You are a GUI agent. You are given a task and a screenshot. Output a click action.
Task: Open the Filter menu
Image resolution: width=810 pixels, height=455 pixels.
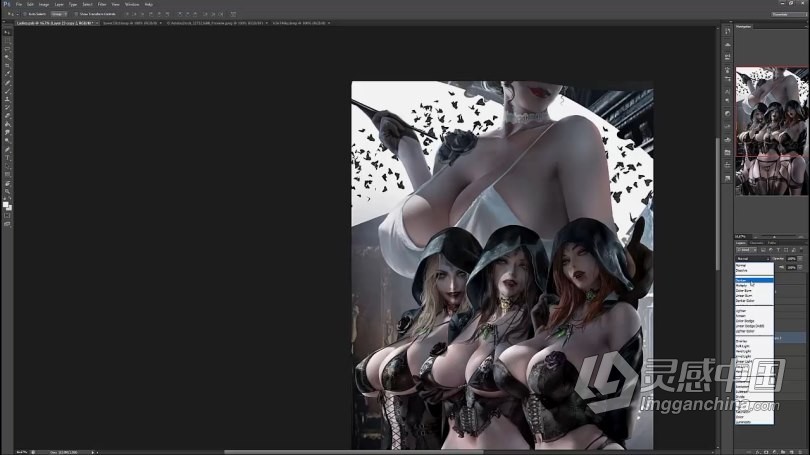click(102, 4)
